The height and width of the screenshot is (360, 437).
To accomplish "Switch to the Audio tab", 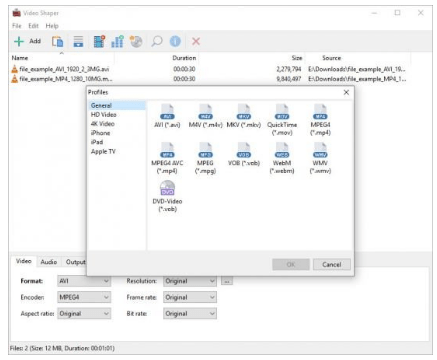I will (x=49, y=262).
